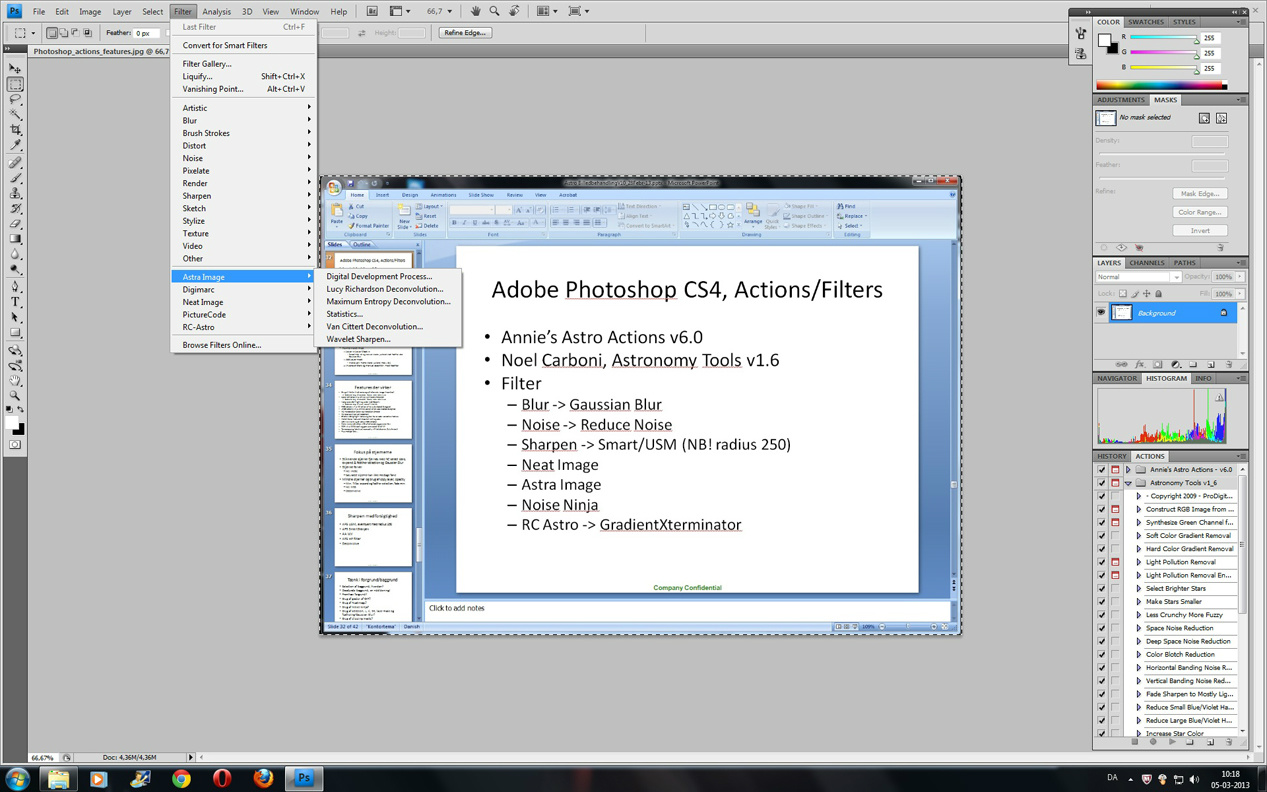Choose Lucy Richardson Deconvolution from the submenu

(385, 289)
